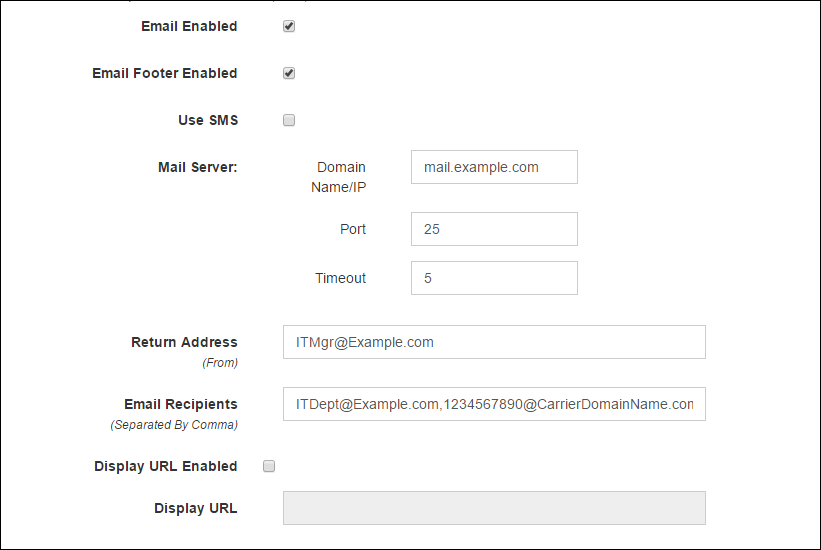Screen dimensions: 821x550
Task: Select the Timeout input box
Action: pos(494,278)
